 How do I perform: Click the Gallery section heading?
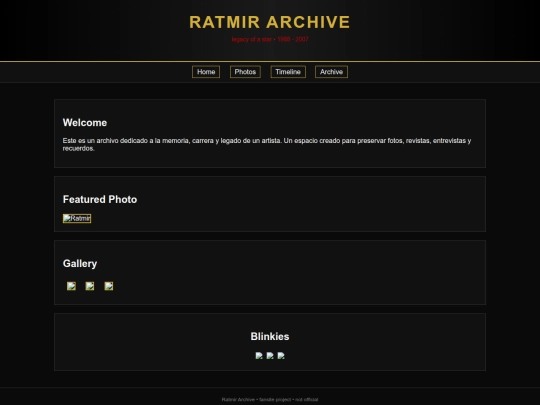pos(80,263)
